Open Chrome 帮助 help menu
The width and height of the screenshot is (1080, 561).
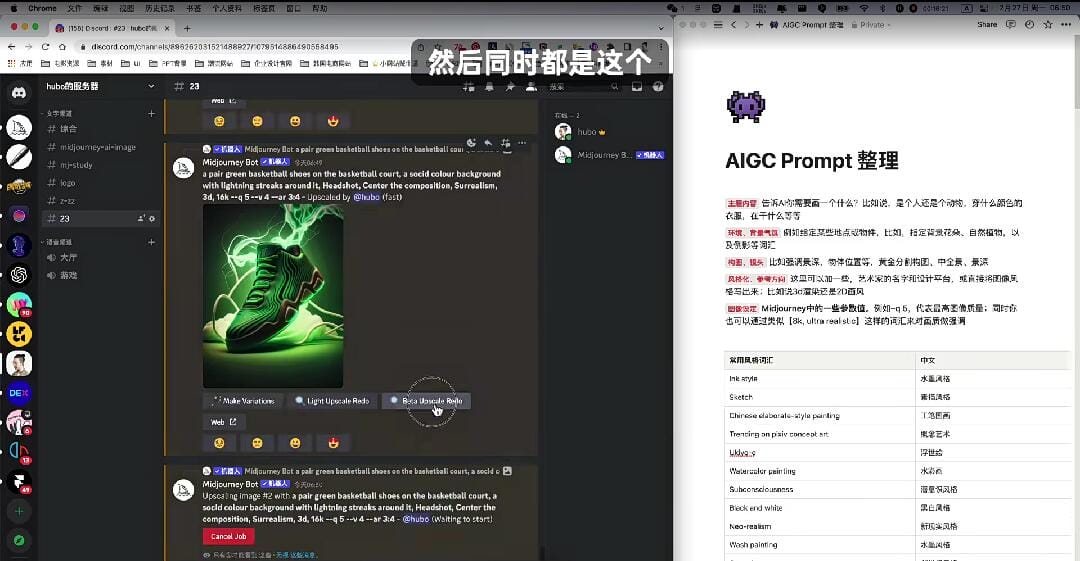tap(320, 8)
